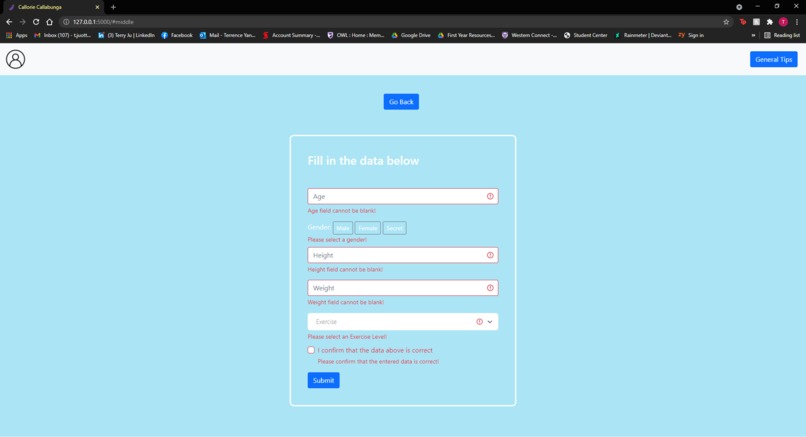Viewport: 806px width, 437px height.
Task: Open the Mail - Terrence bookmark
Action: (x=227, y=35)
